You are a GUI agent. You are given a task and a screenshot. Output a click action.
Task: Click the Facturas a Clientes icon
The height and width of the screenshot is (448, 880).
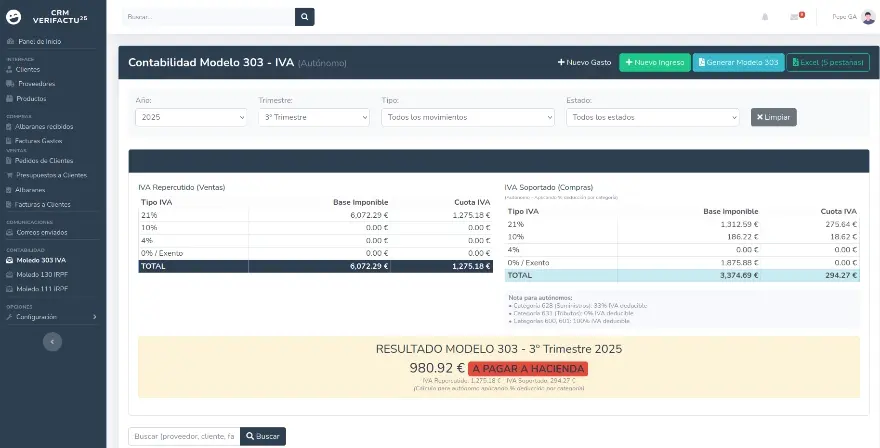[x=9, y=204]
